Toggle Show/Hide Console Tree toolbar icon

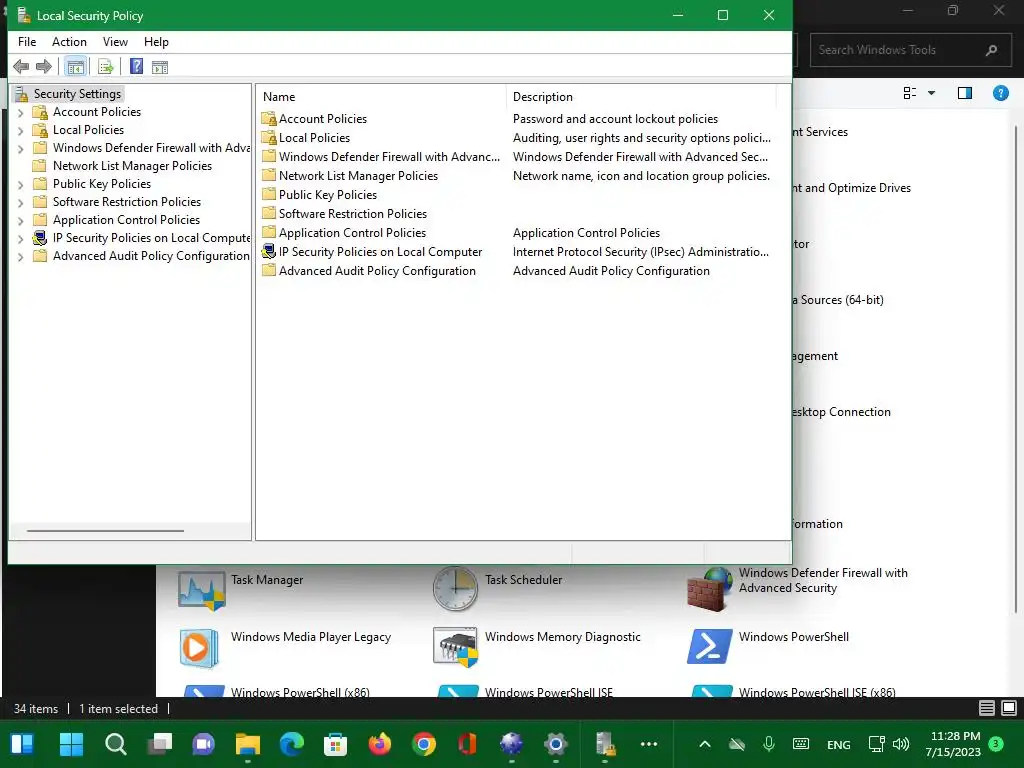pos(76,67)
